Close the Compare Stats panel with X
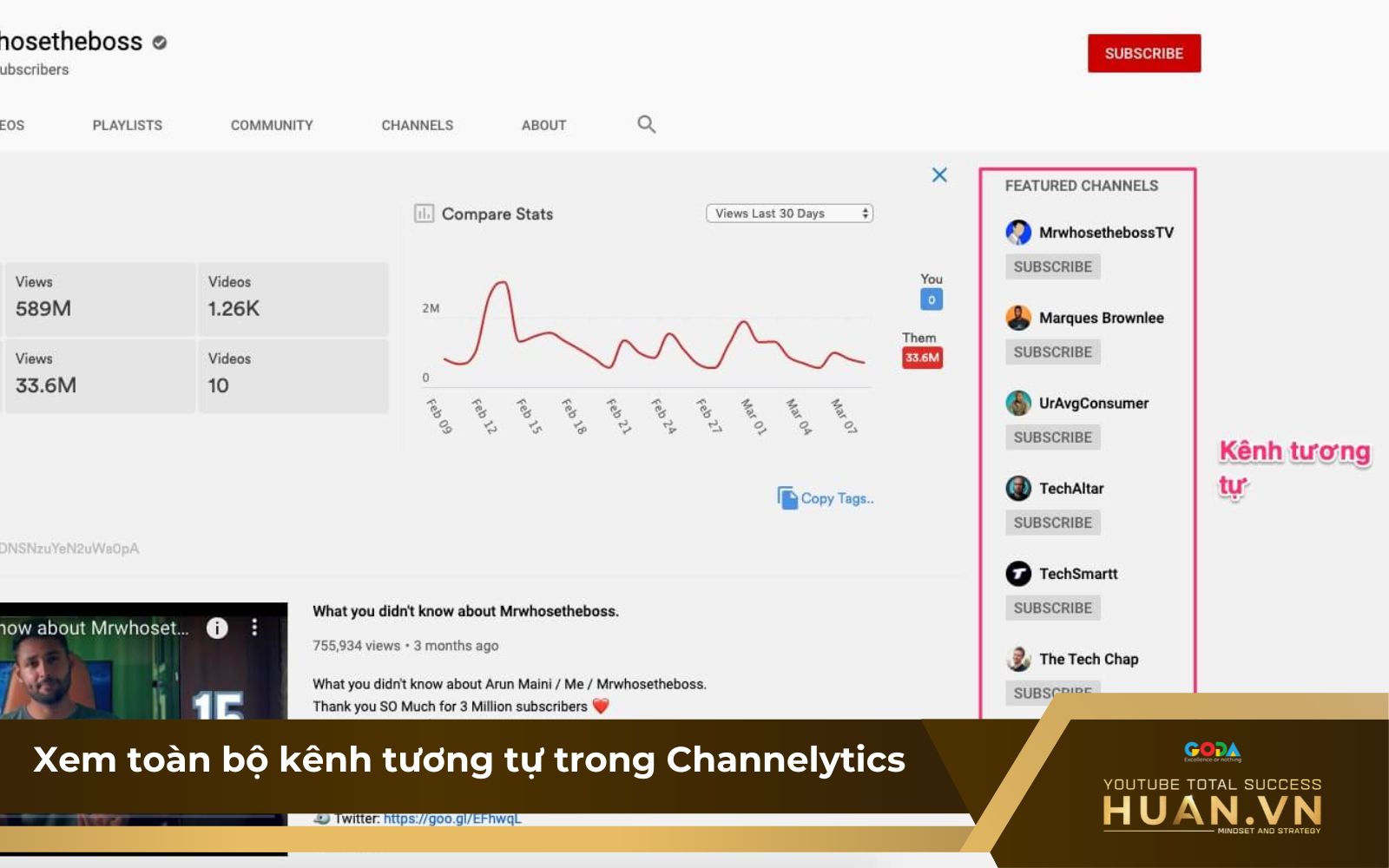This screenshot has width=1389, height=868. click(939, 174)
